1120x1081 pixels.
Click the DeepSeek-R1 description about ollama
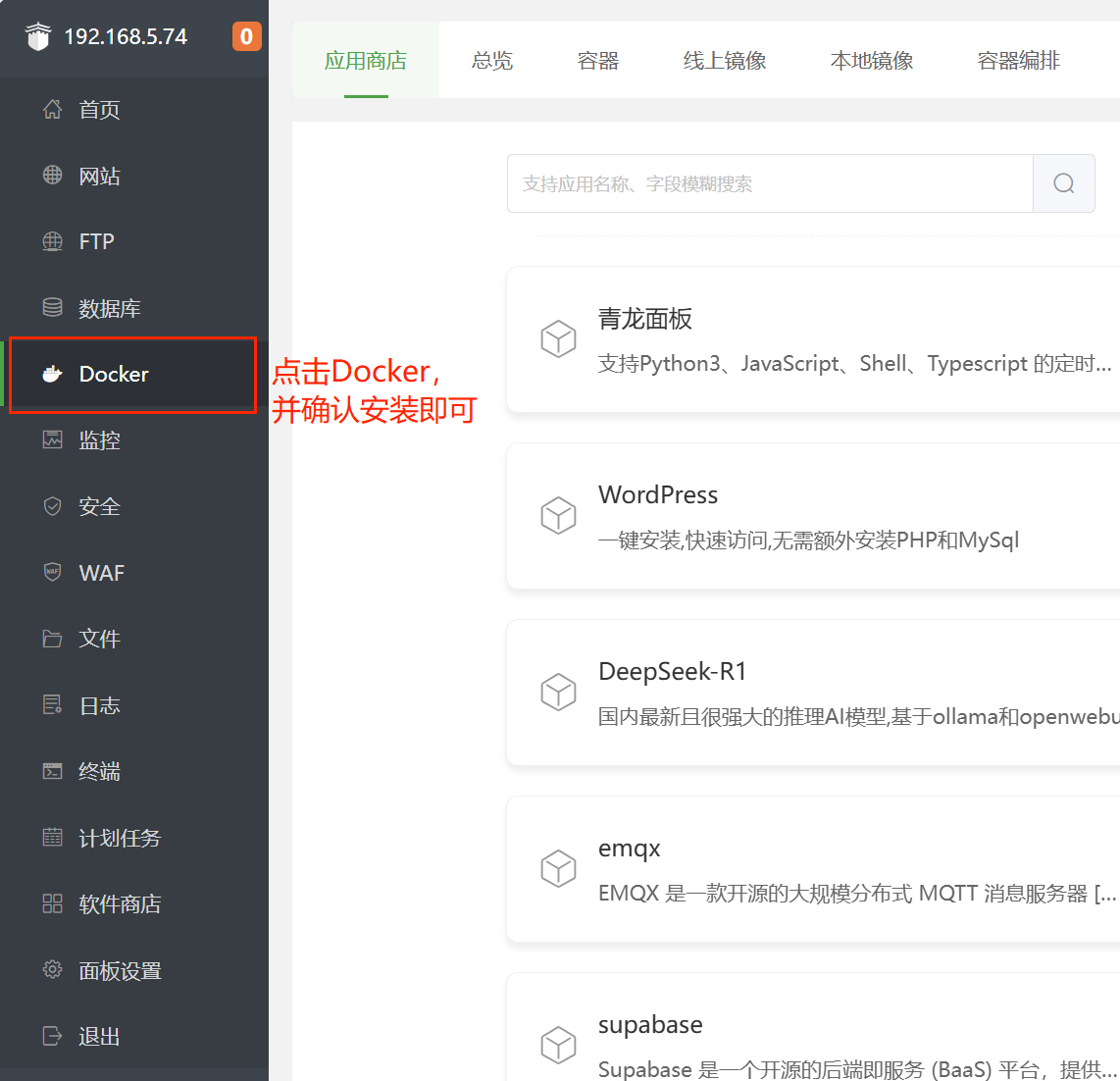point(858,716)
